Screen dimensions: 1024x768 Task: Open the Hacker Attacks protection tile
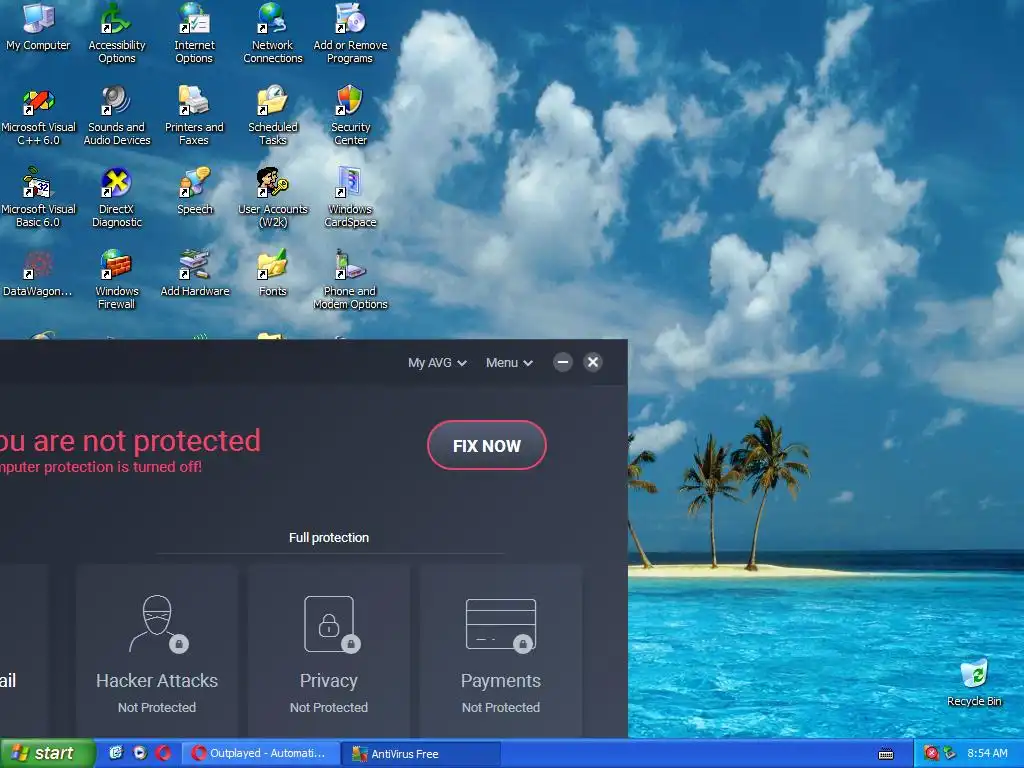157,652
